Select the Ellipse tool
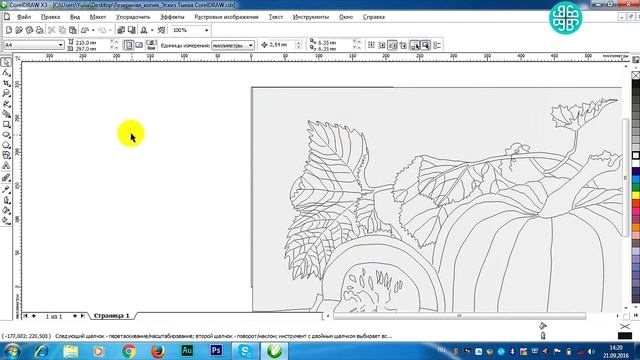640x360 pixels. pyautogui.click(x=6, y=134)
